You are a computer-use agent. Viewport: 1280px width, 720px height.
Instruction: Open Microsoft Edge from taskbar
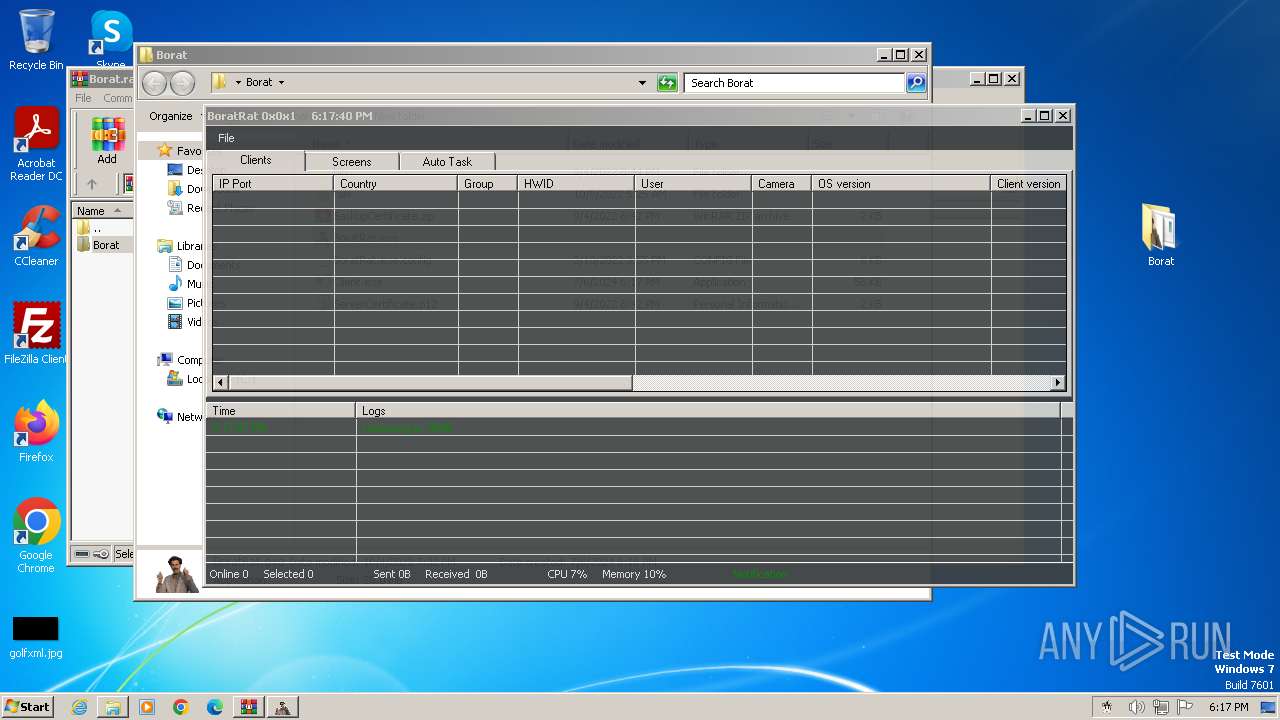click(x=215, y=707)
